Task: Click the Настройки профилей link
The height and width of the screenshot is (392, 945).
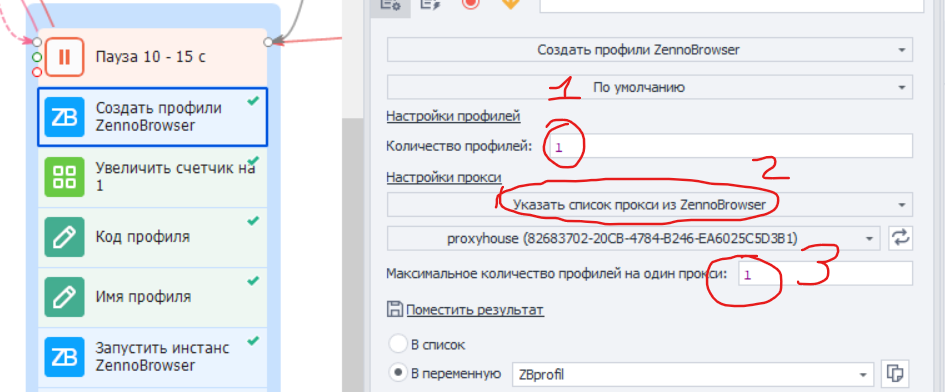Action: point(453,116)
